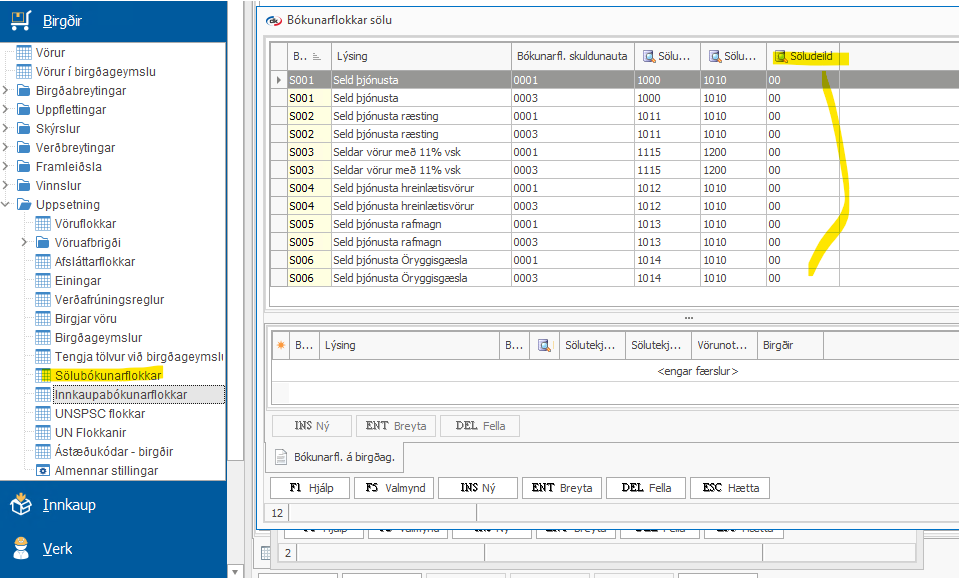Click the Vörur table icon in tree
Viewport: 959px width, 578px height.
point(24,53)
